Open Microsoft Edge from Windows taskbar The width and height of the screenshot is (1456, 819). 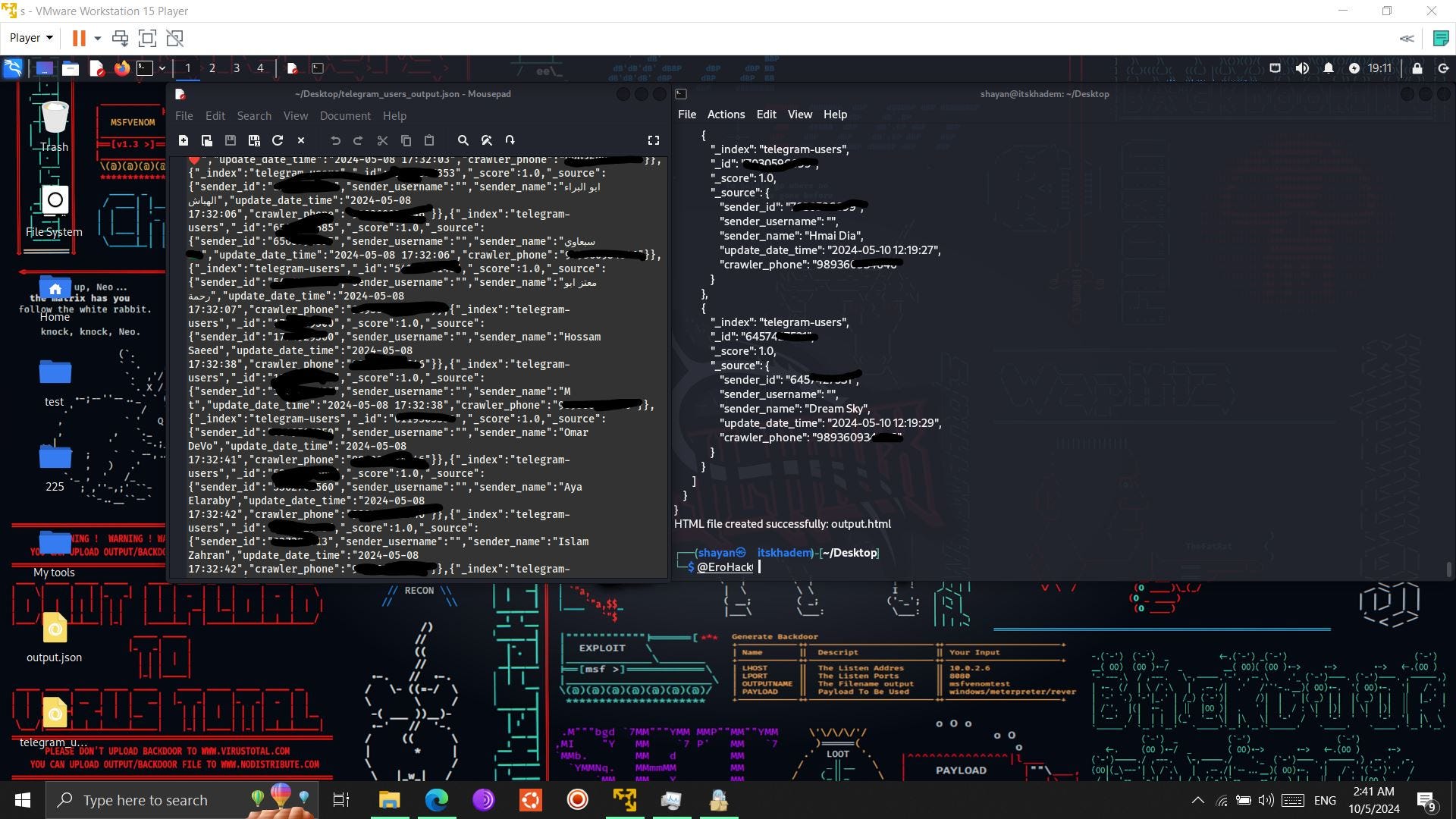pos(437,800)
